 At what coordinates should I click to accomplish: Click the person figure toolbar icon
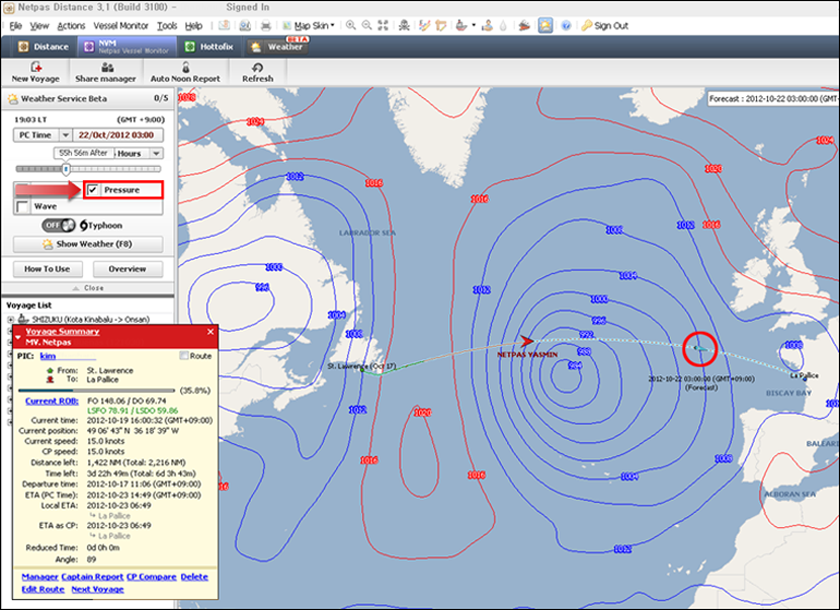tap(487, 25)
